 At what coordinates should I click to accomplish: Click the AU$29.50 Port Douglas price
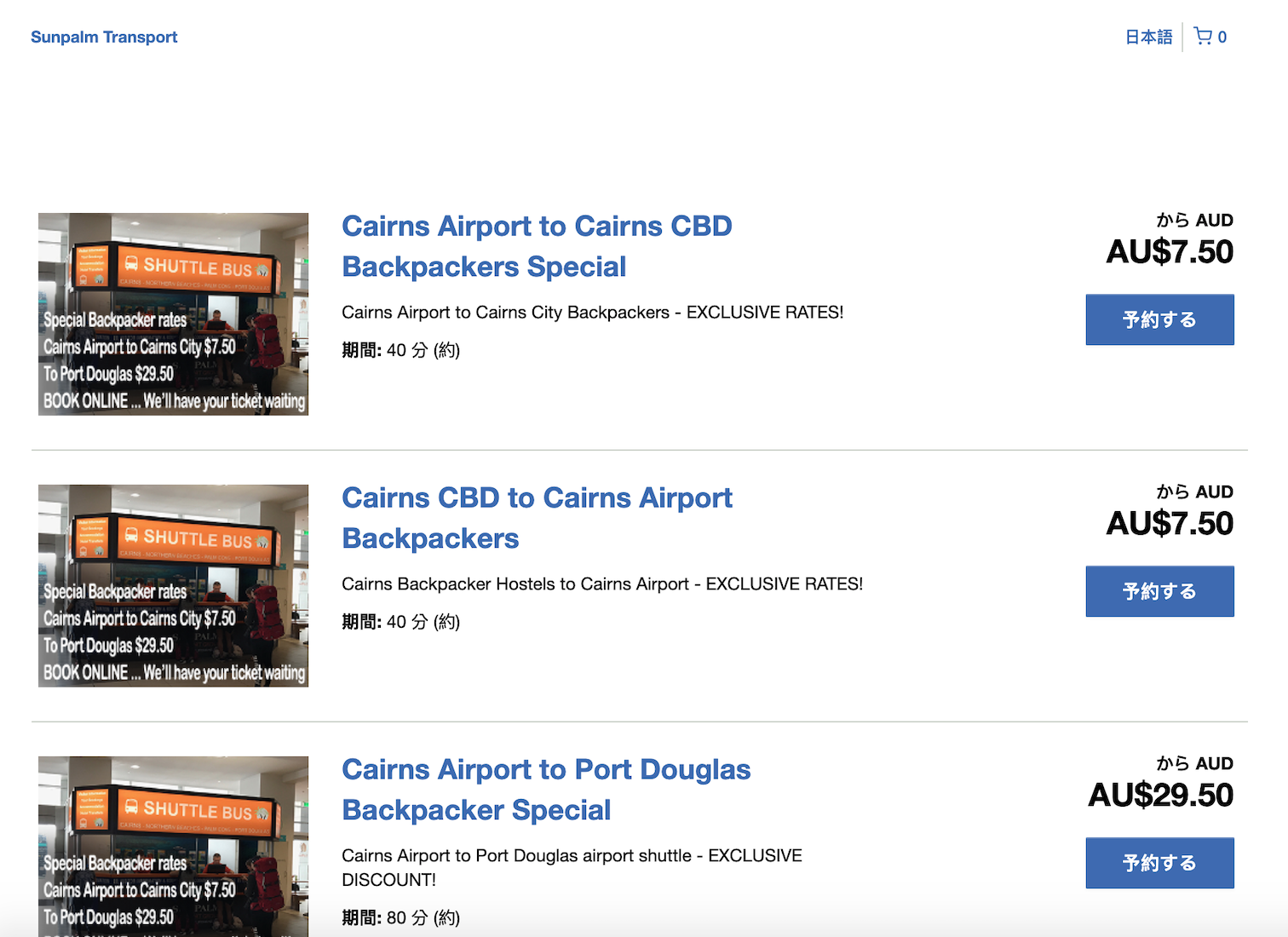1160,796
